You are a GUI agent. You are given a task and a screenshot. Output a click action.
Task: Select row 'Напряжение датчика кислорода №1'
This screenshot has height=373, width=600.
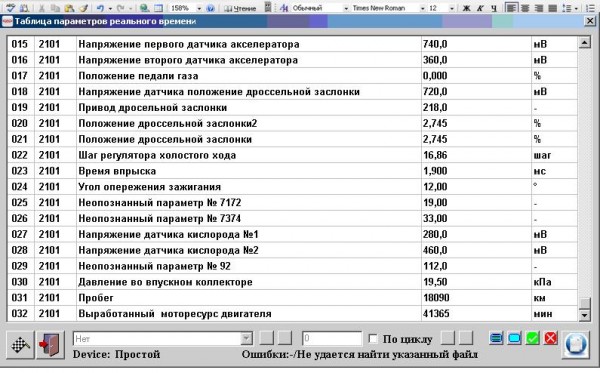pos(292,235)
